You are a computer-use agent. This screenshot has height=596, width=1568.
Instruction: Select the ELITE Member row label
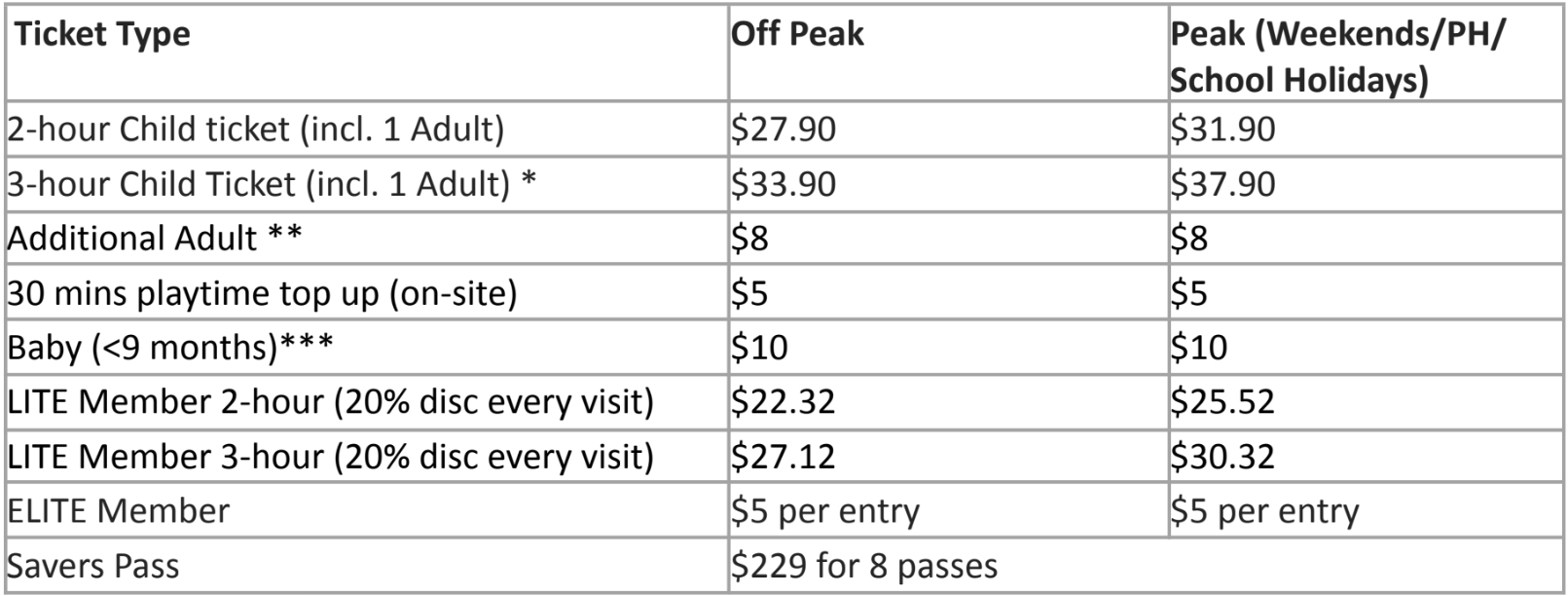119,511
